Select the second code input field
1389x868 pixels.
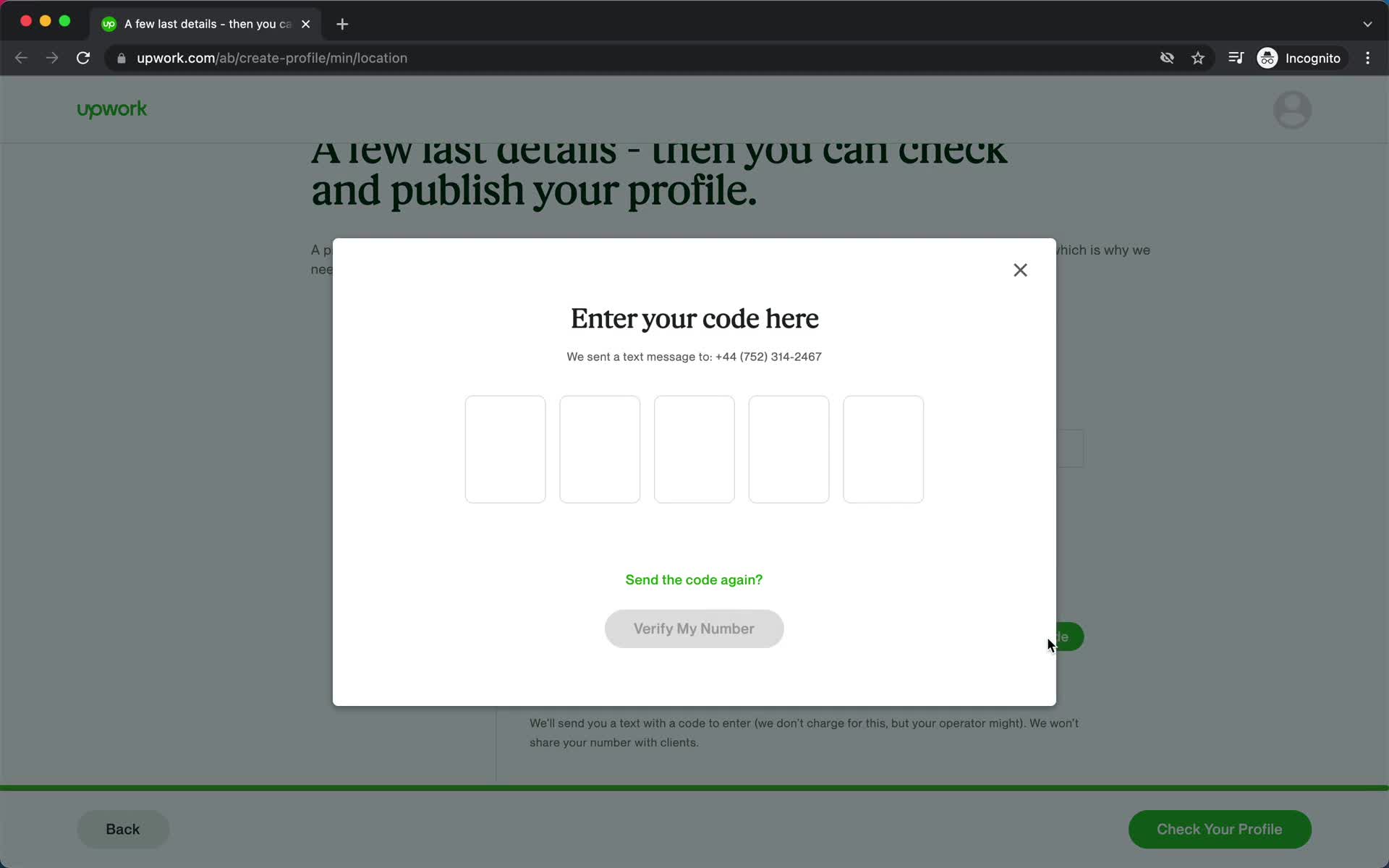pos(599,449)
